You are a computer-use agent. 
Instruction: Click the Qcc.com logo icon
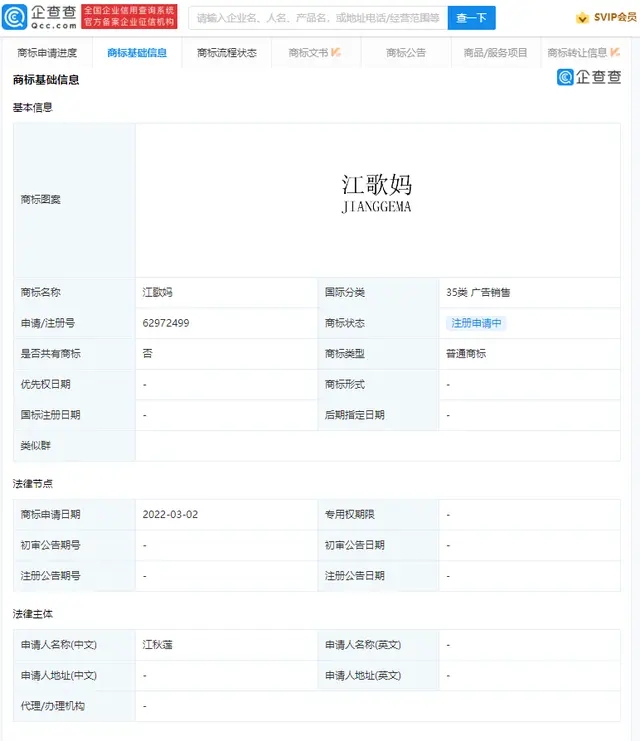[x=16, y=17]
